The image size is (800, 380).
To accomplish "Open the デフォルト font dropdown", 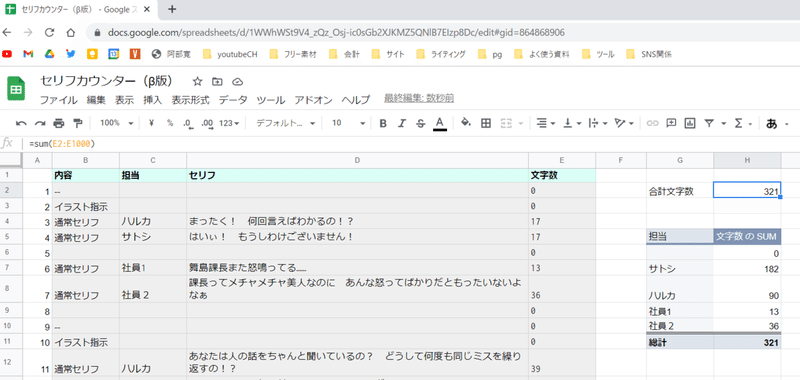I will (x=285, y=123).
